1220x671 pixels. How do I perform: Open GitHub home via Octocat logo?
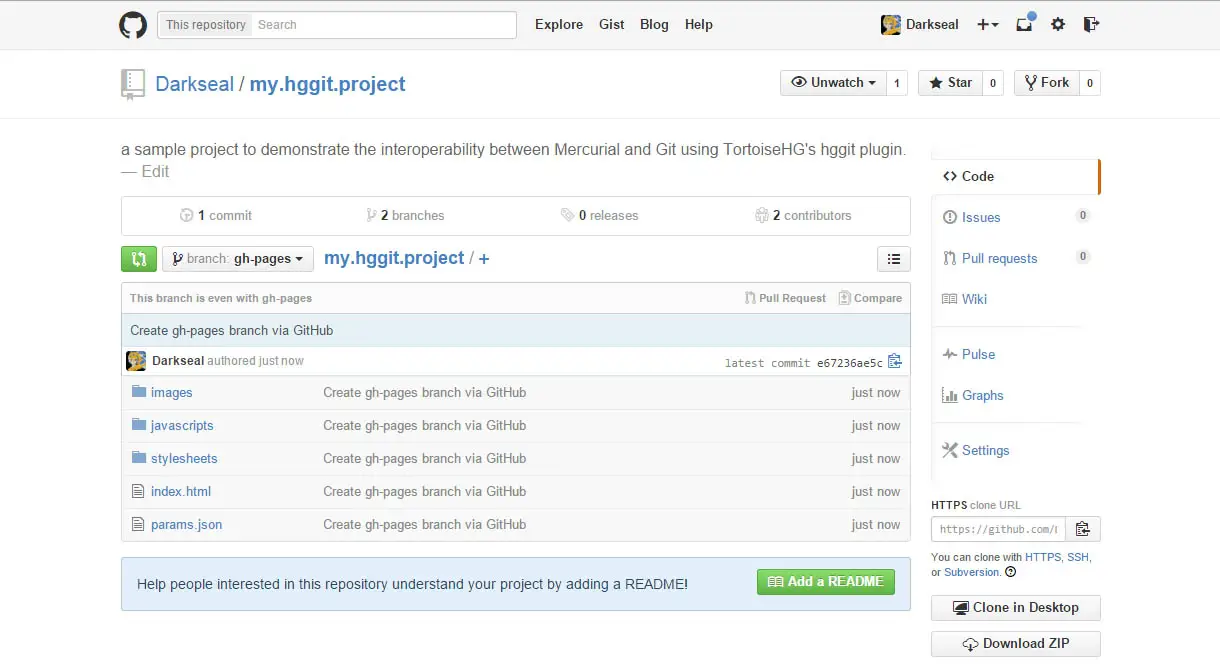(x=133, y=24)
